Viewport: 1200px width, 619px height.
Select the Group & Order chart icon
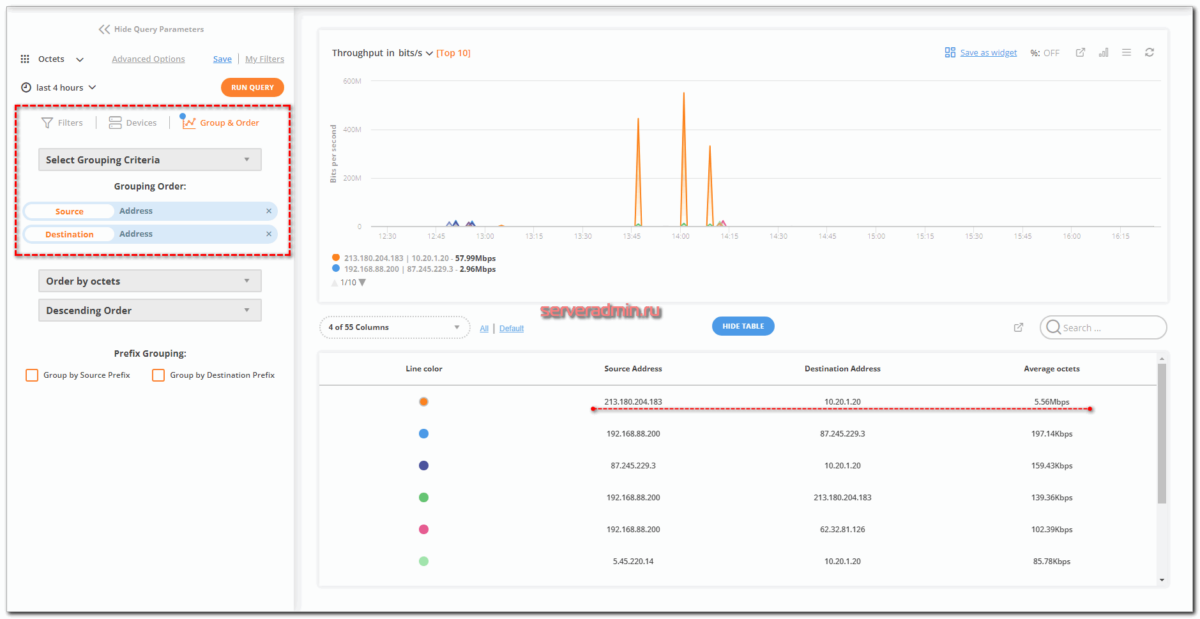coord(188,122)
